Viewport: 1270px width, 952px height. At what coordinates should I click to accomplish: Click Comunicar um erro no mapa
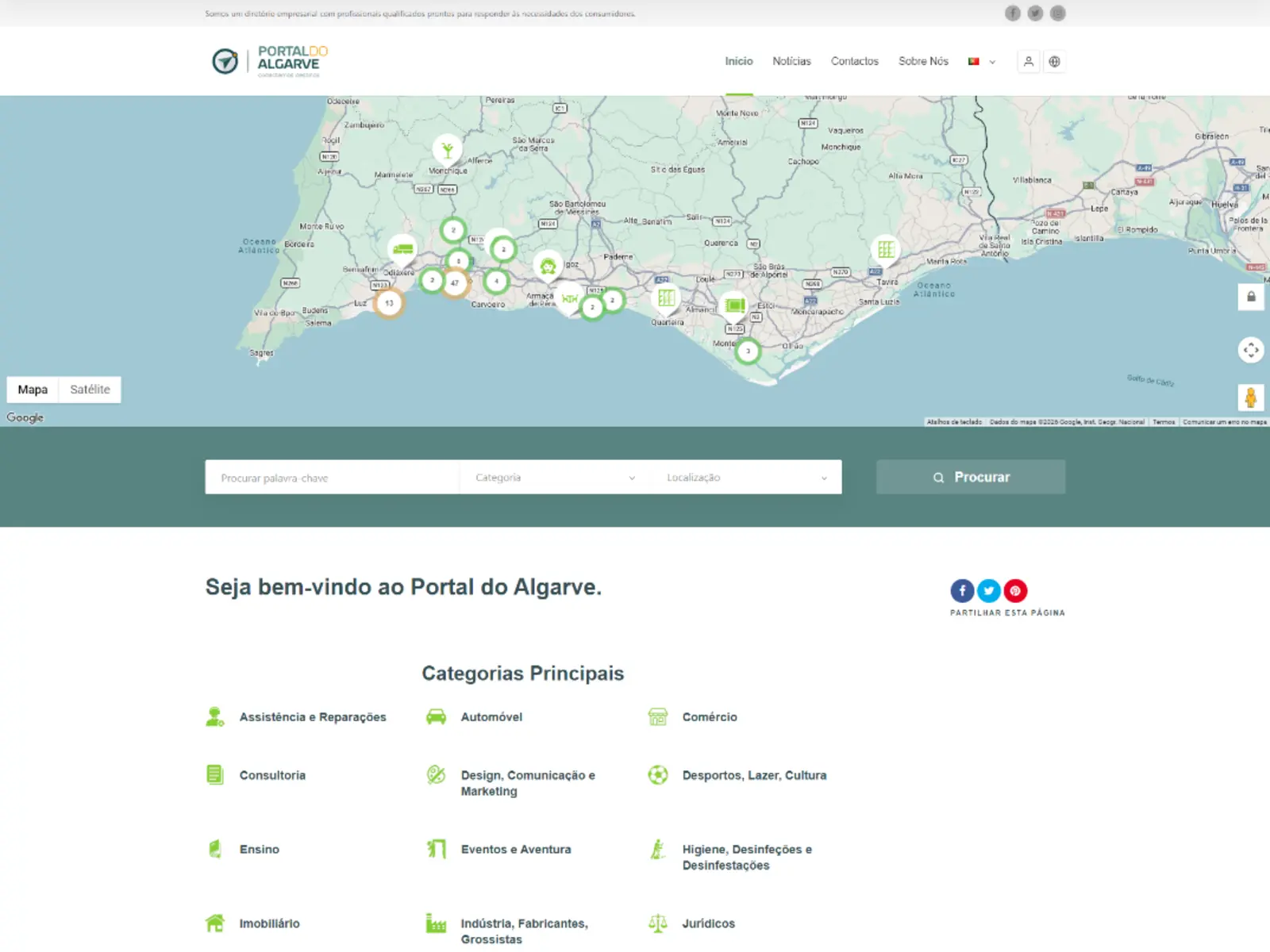pyautogui.click(x=1224, y=422)
